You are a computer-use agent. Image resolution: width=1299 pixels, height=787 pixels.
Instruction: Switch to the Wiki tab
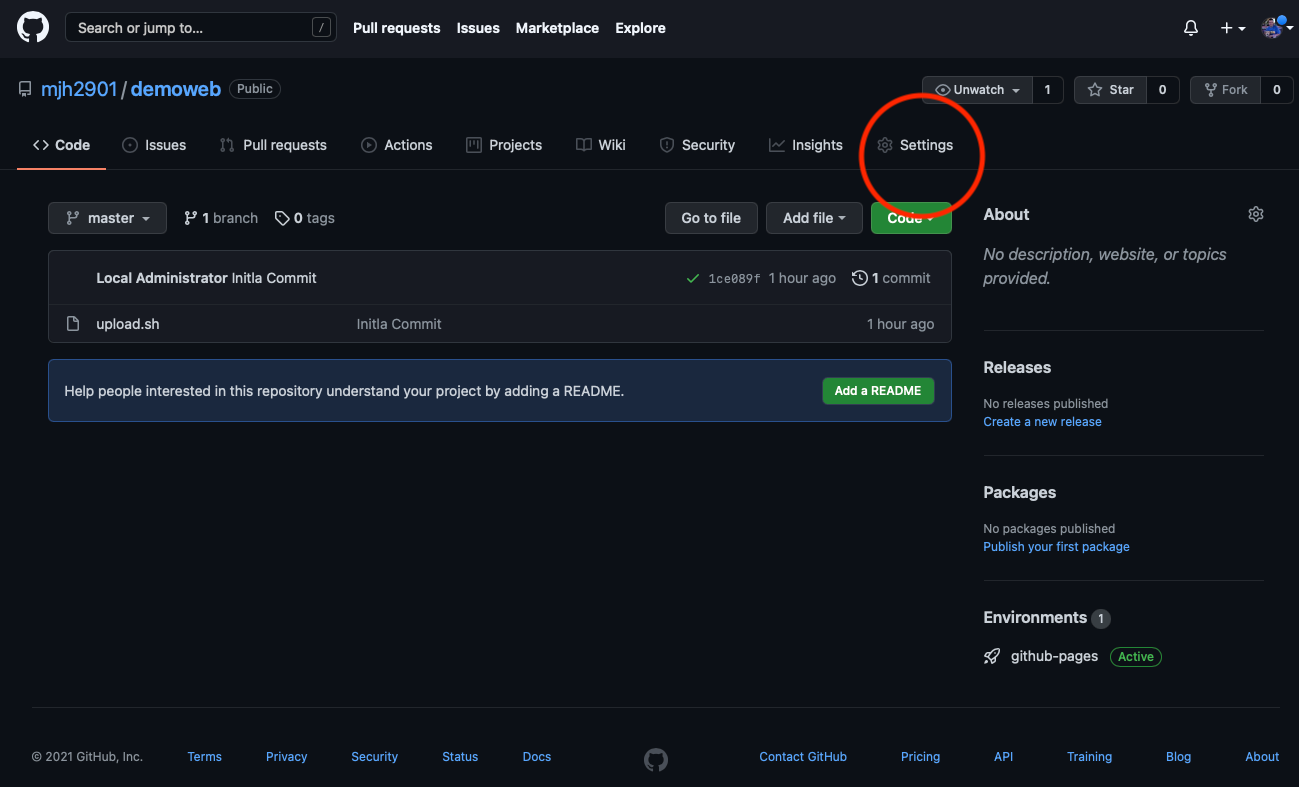(601, 145)
